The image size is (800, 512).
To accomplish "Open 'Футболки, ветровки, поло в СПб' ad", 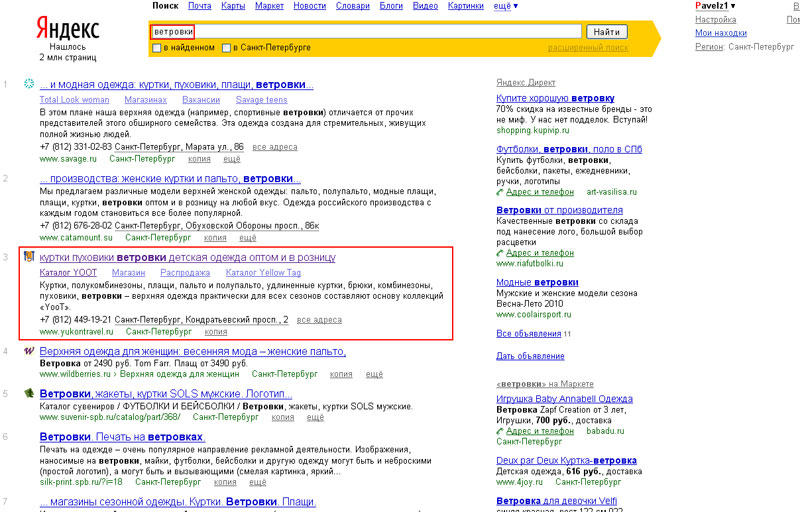I will [x=569, y=149].
